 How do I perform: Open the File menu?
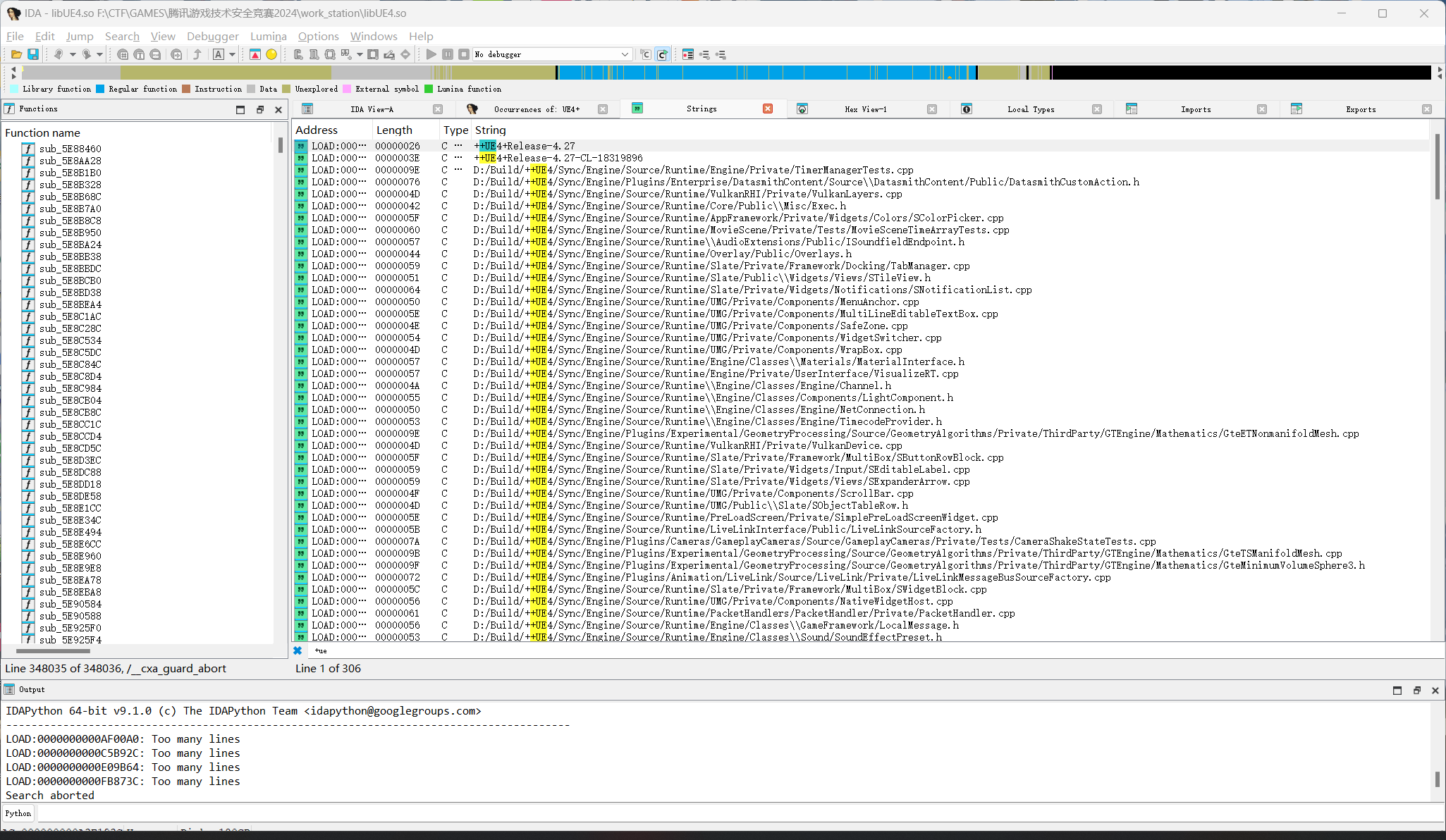(x=15, y=36)
